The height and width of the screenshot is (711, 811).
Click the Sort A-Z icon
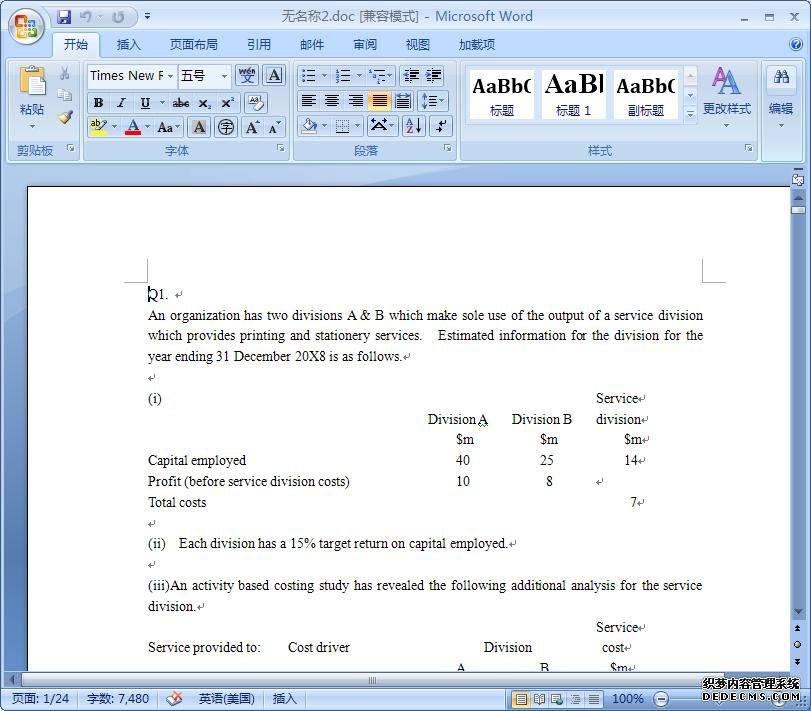(413, 126)
